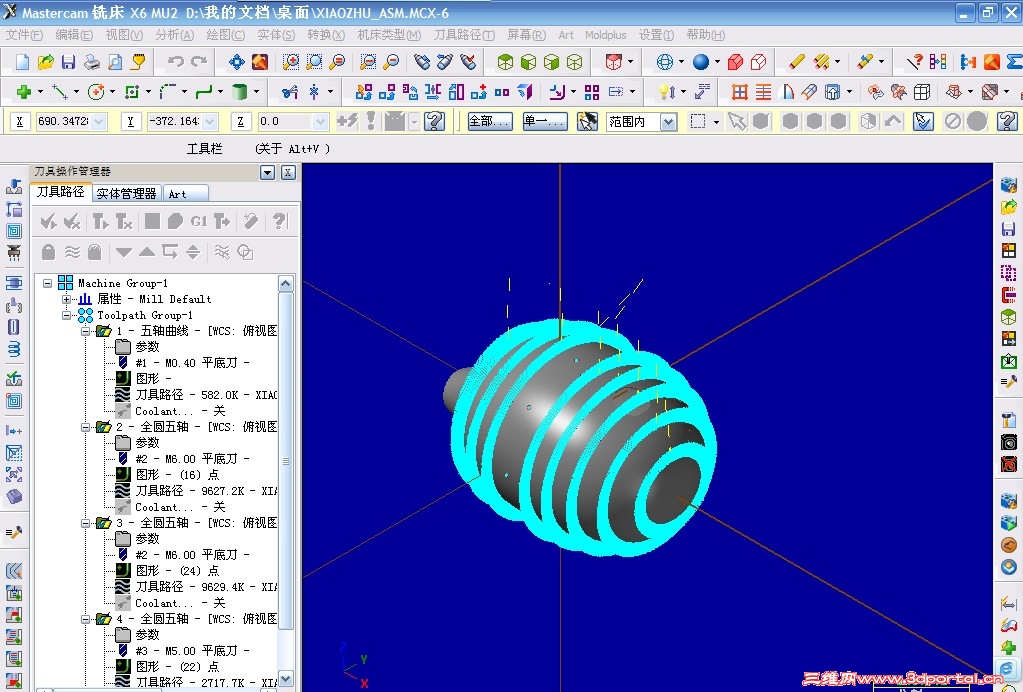Open the 机床类型(M) menu
The image size is (1023, 692).
point(389,35)
